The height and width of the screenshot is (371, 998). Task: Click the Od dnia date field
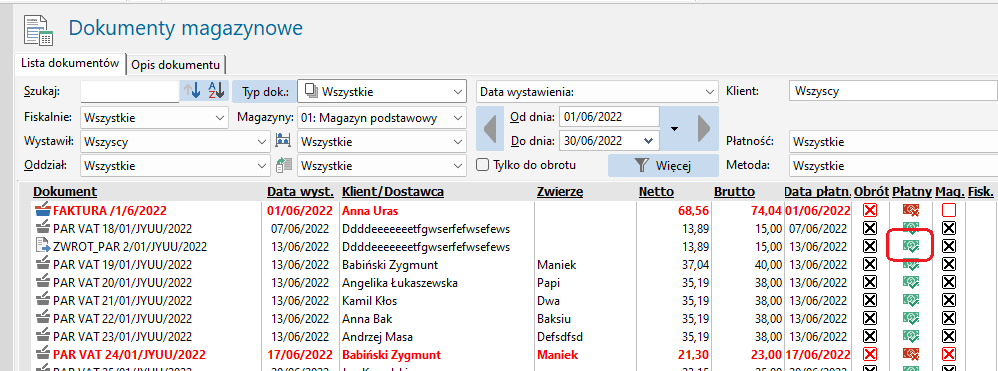coord(609,117)
